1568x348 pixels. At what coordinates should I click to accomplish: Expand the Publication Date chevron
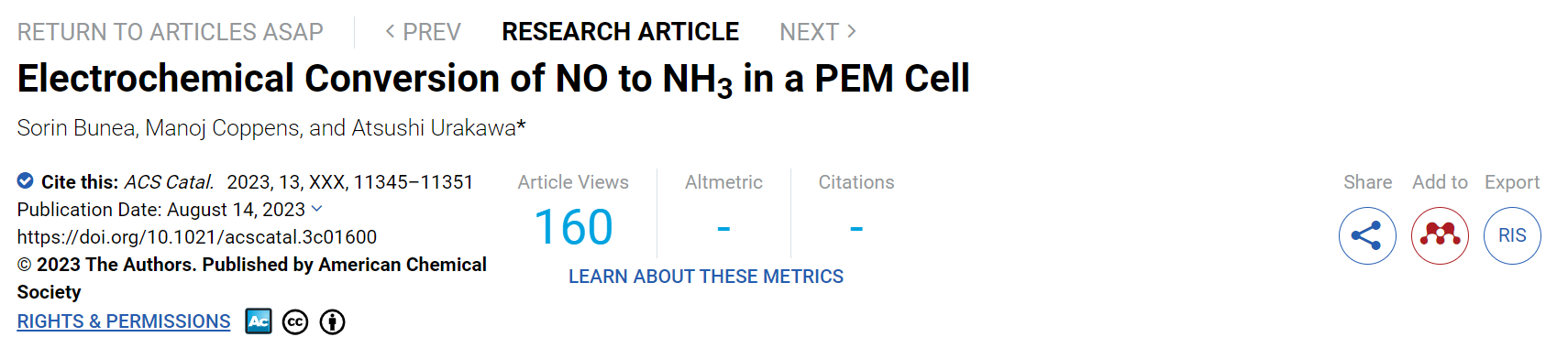(317, 209)
